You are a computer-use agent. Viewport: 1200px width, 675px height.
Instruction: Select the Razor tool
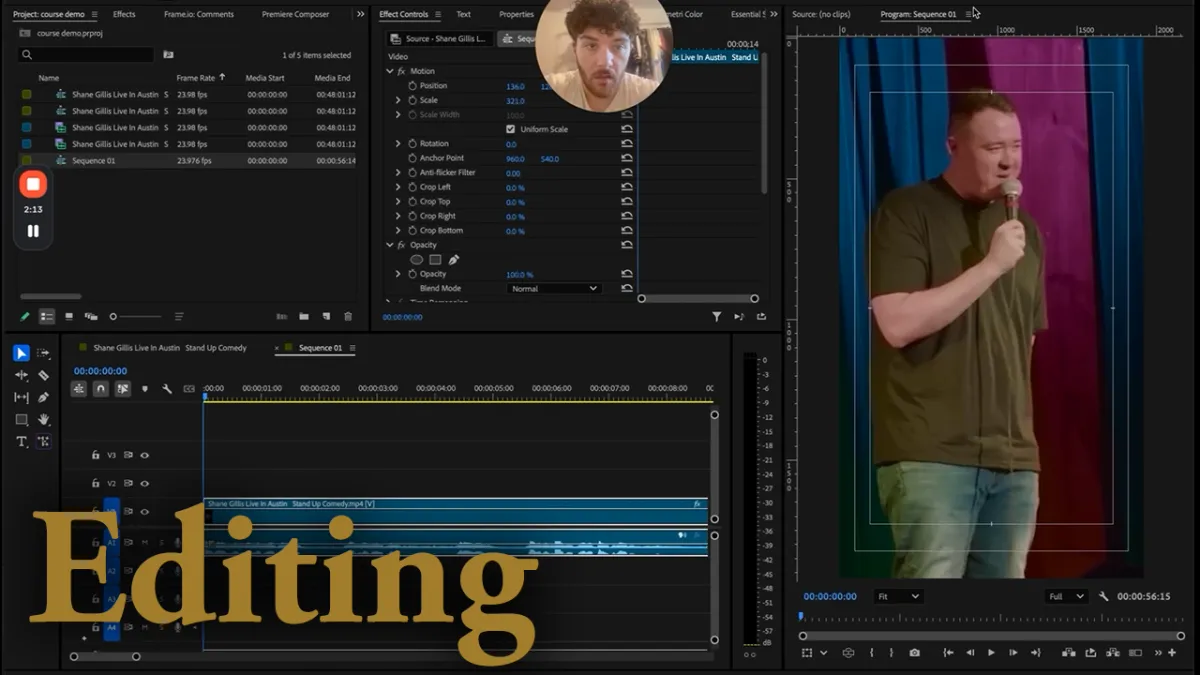(43, 375)
